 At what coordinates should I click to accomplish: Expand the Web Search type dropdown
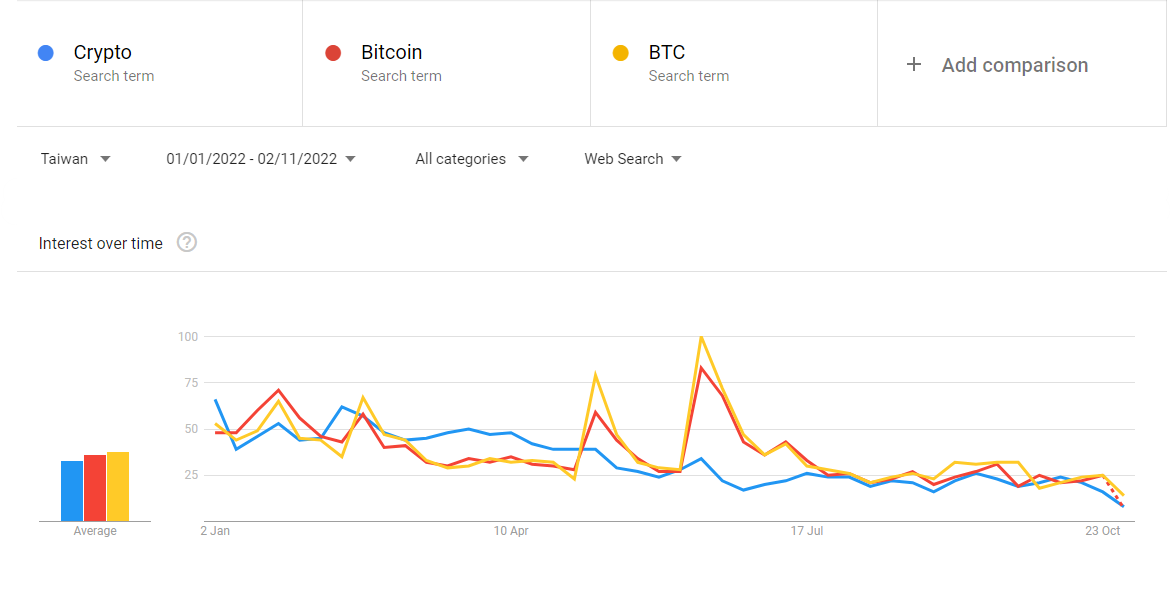click(x=633, y=159)
